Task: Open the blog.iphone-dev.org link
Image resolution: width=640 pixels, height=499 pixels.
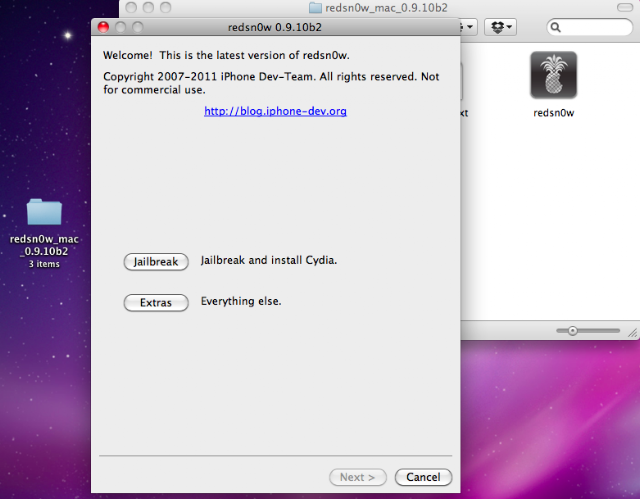Action: tap(276, 111)
